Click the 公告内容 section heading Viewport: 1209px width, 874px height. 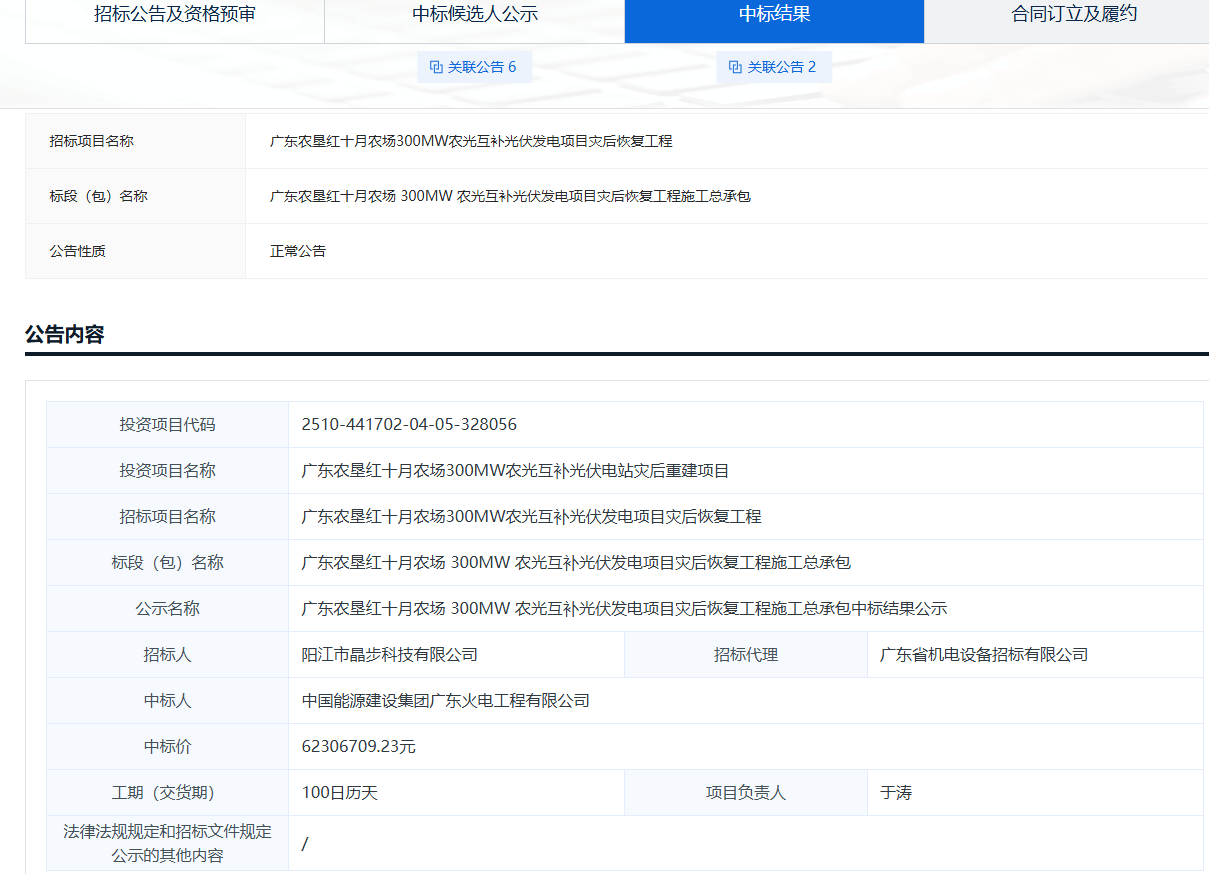pos(65,335)
